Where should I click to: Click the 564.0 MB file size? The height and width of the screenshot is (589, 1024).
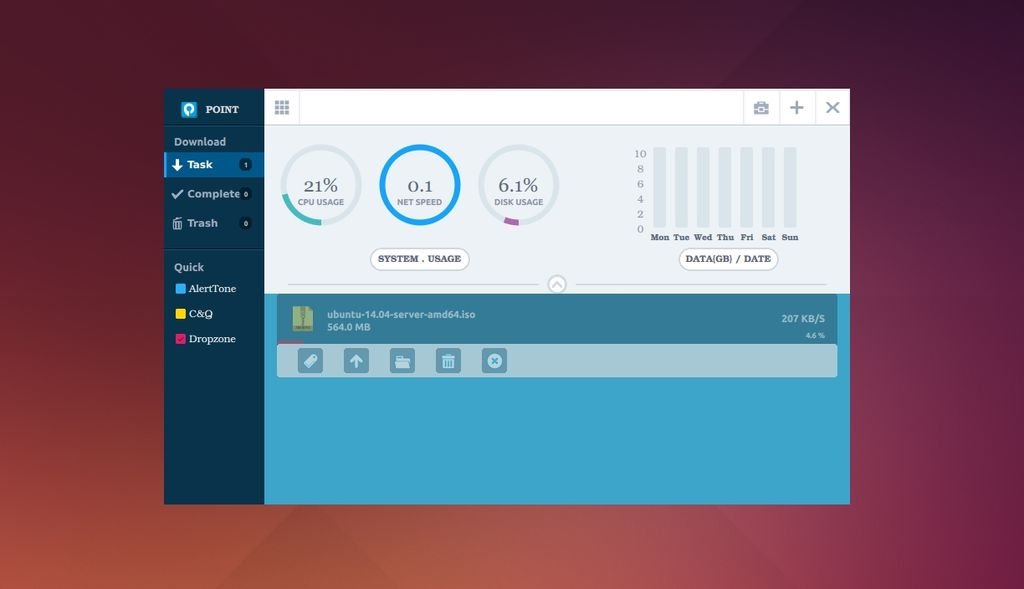[348, 327]
